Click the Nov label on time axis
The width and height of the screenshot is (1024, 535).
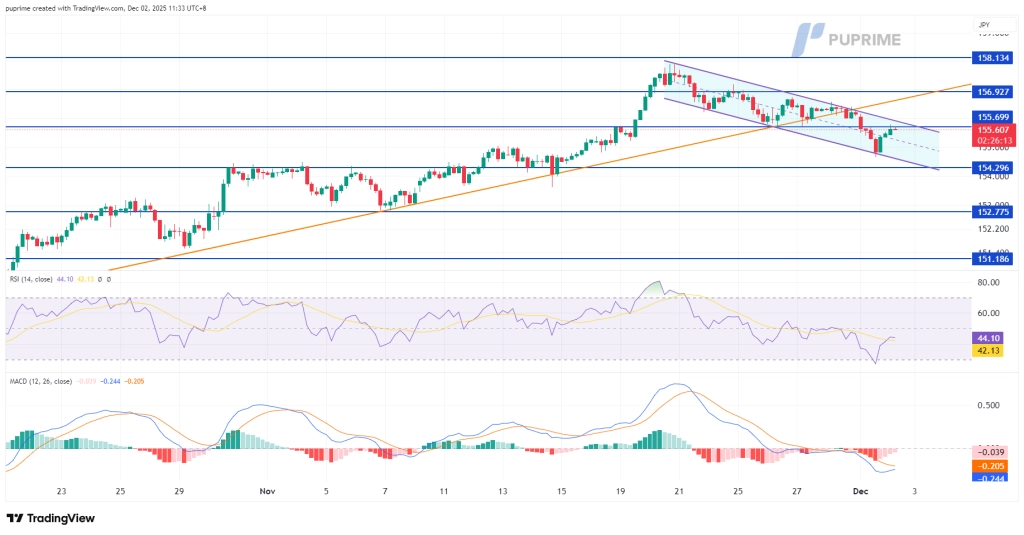[267, 492]
